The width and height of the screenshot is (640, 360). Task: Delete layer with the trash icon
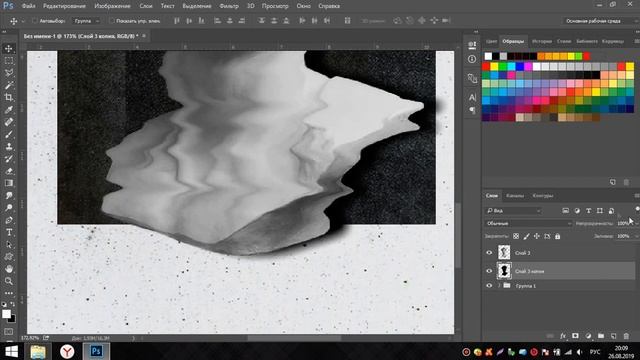click(627, 336)
